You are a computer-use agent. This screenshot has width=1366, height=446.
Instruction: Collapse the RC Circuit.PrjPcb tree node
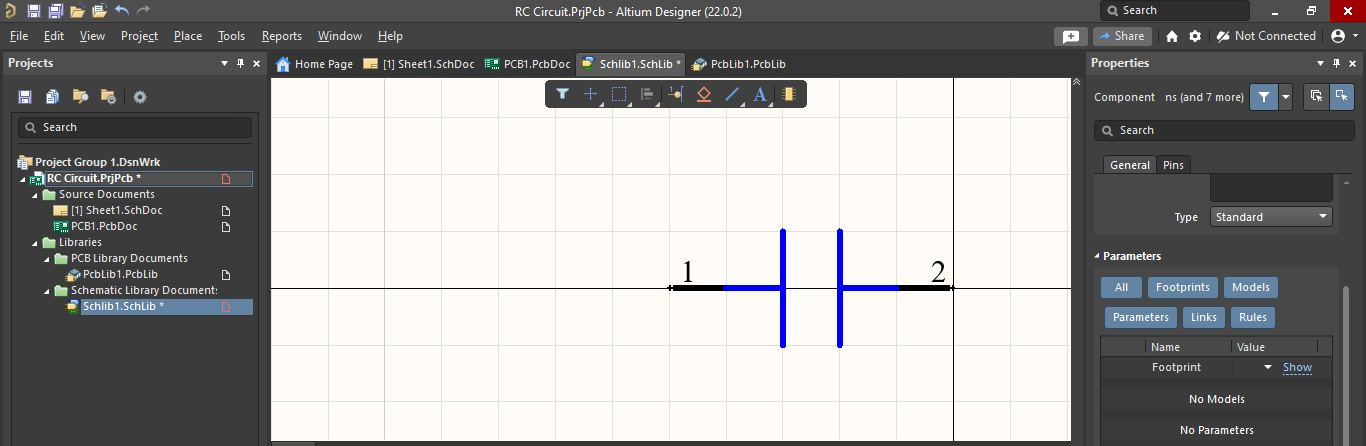pos(22,179)
